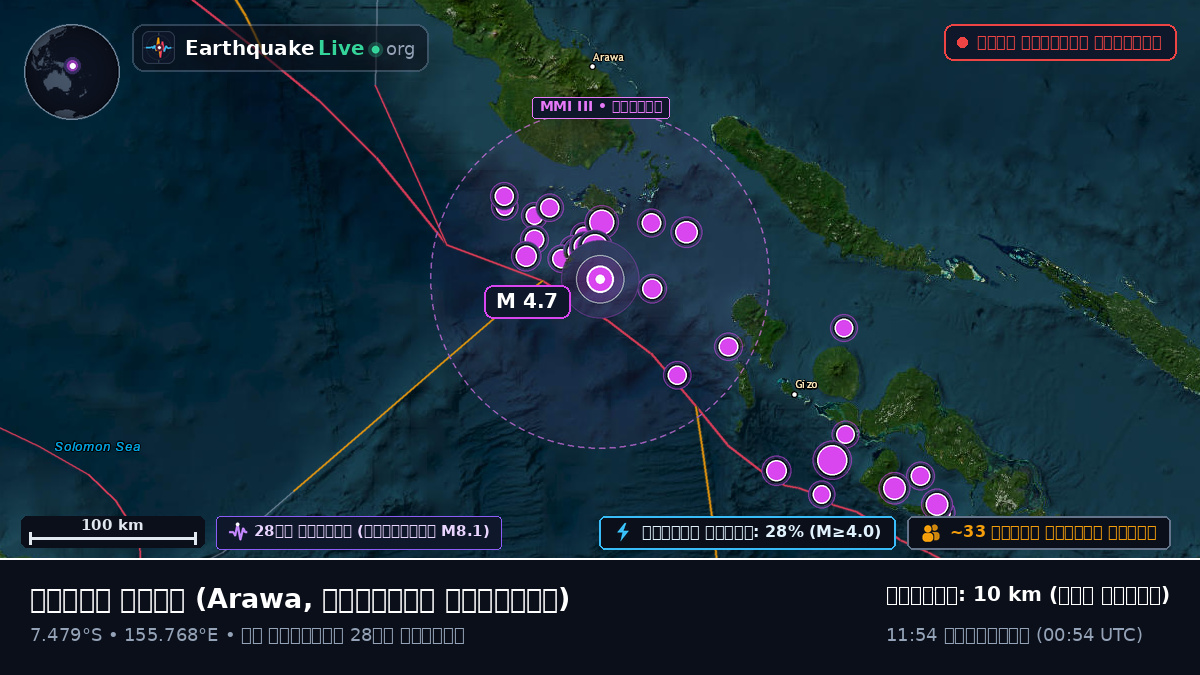Click the white town dot beside the Gizo label
The width and height of the screenshot is (1200, 675).
point(795,394)
